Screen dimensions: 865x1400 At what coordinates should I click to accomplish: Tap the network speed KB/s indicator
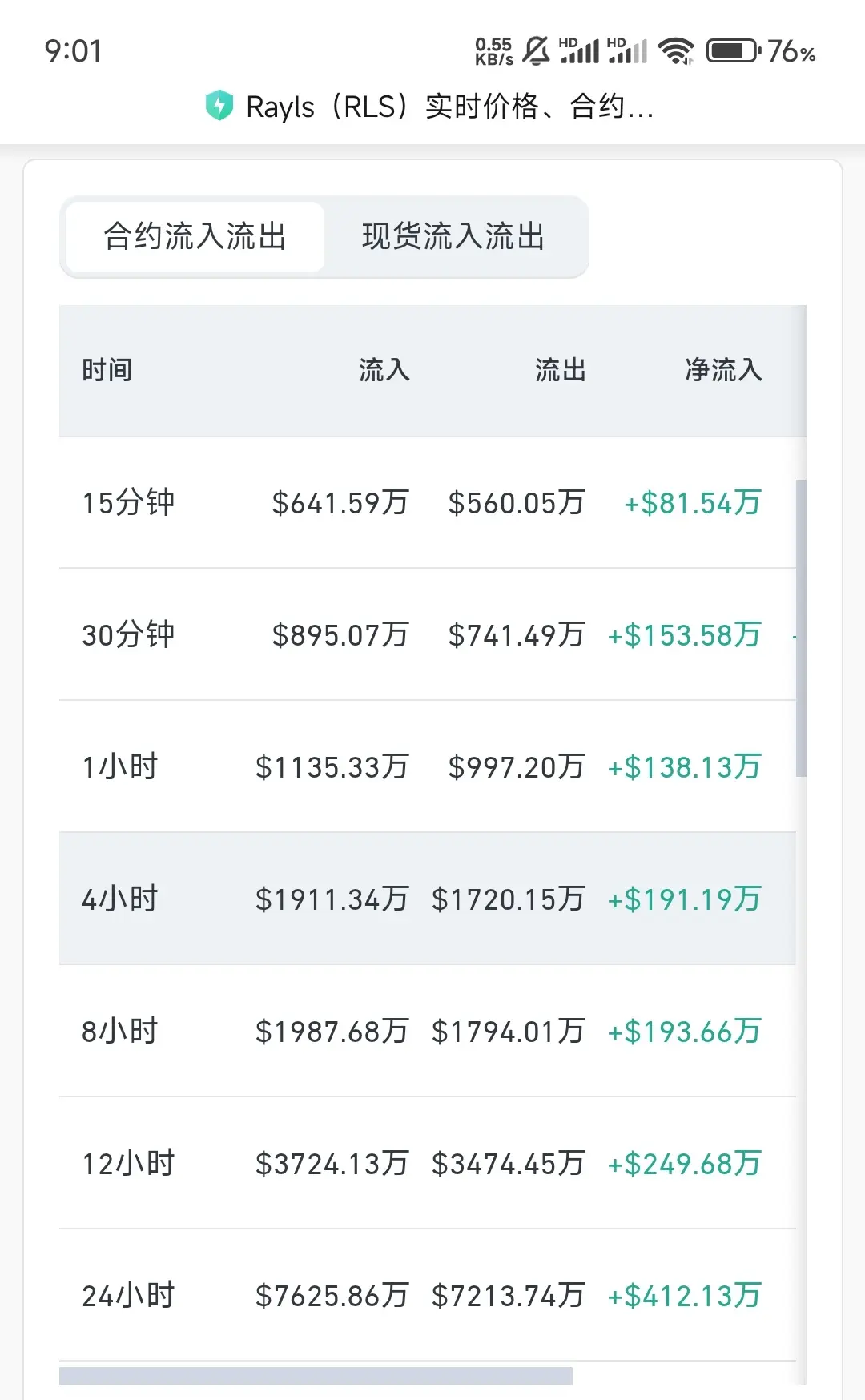493,51
